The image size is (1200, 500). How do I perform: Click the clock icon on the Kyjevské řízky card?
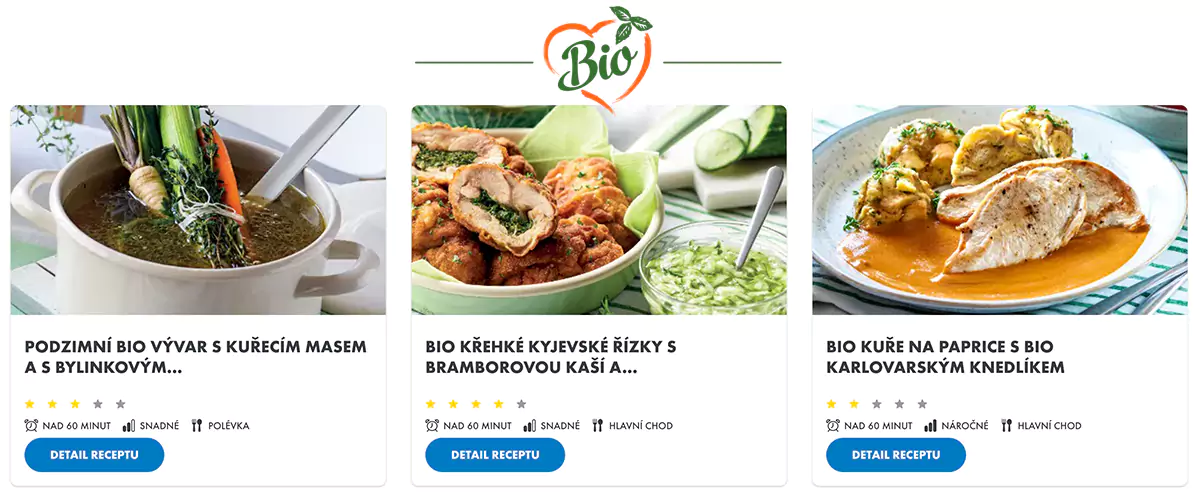tap(432, 425)
